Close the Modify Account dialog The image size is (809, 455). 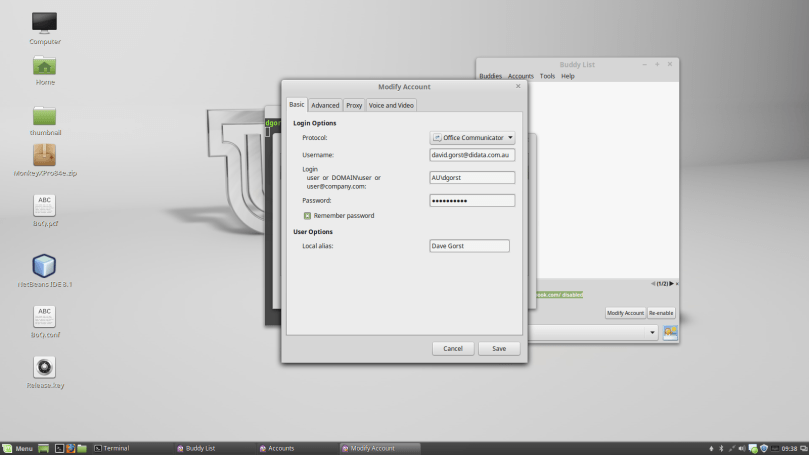coord(518,86)
